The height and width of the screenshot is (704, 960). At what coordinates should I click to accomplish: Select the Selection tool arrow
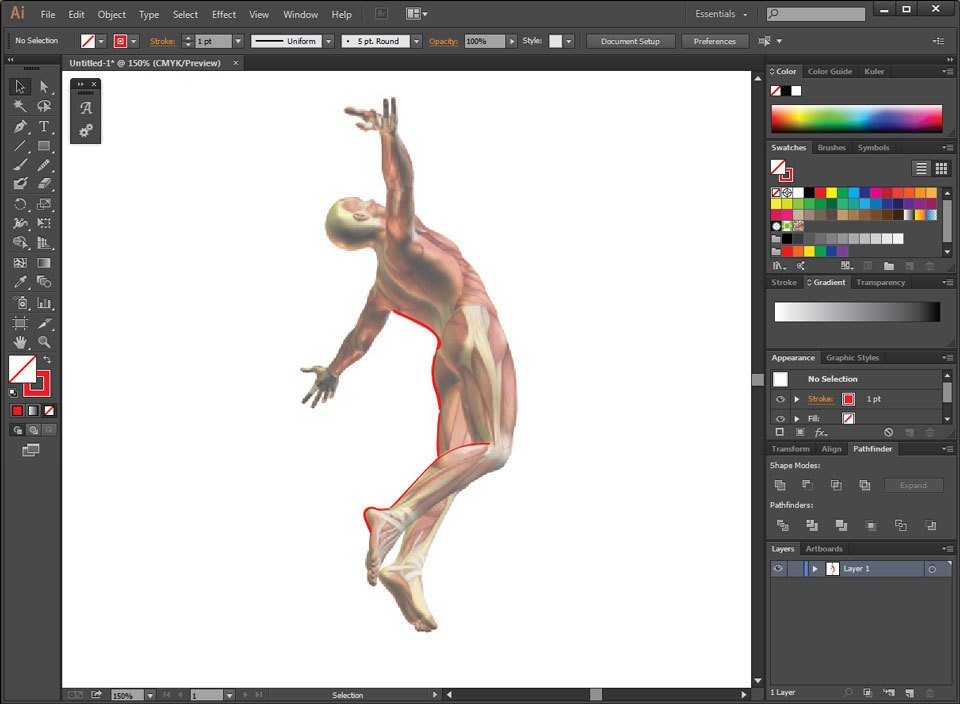click(x=20, y=86)
